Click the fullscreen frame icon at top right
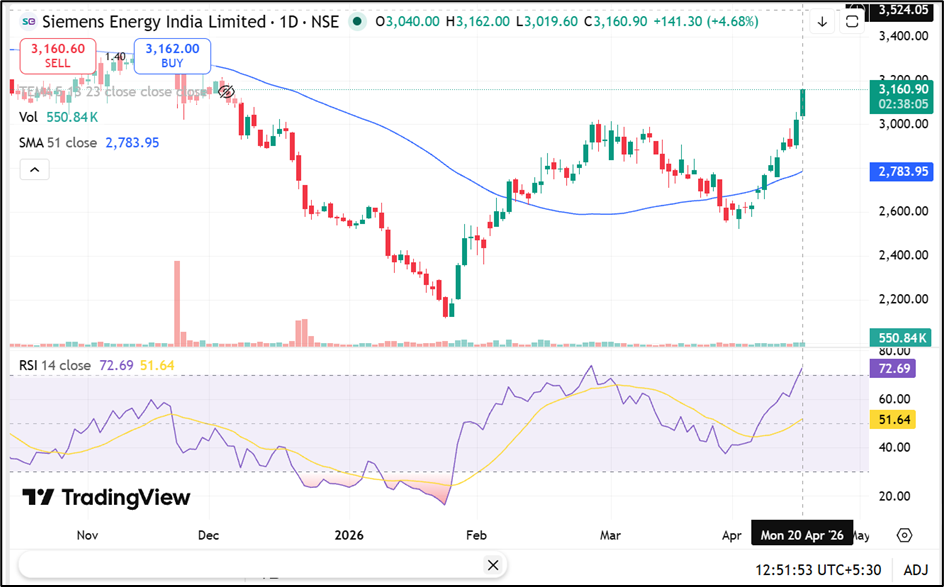This screenshot has width=944, height=587. pos(851,22)
